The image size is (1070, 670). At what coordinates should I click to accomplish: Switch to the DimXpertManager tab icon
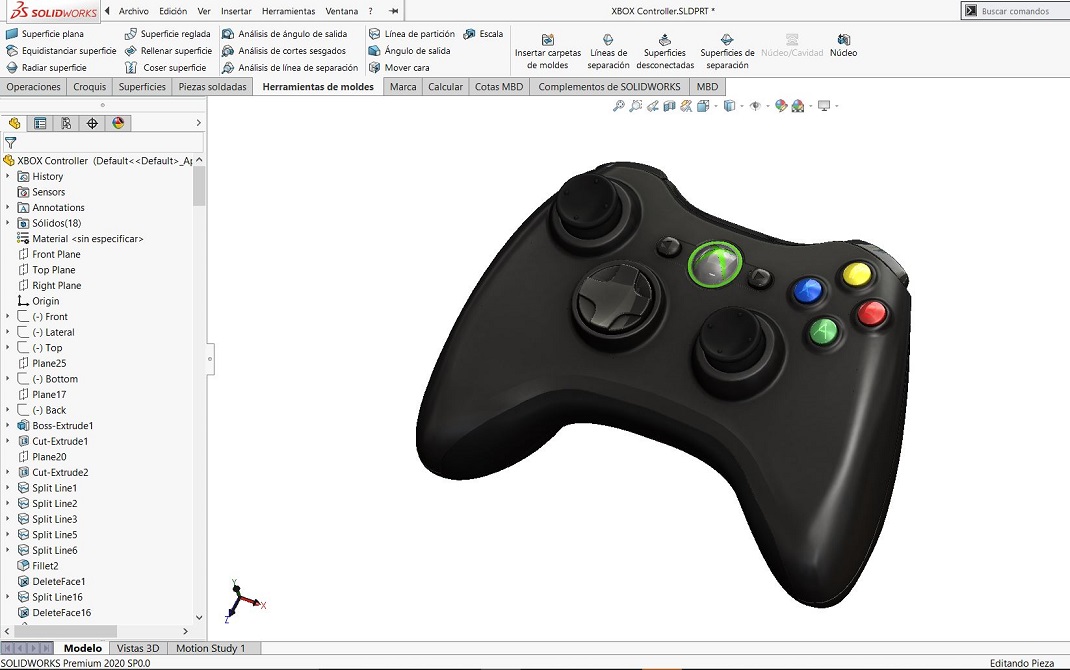[x=92, y=123]
